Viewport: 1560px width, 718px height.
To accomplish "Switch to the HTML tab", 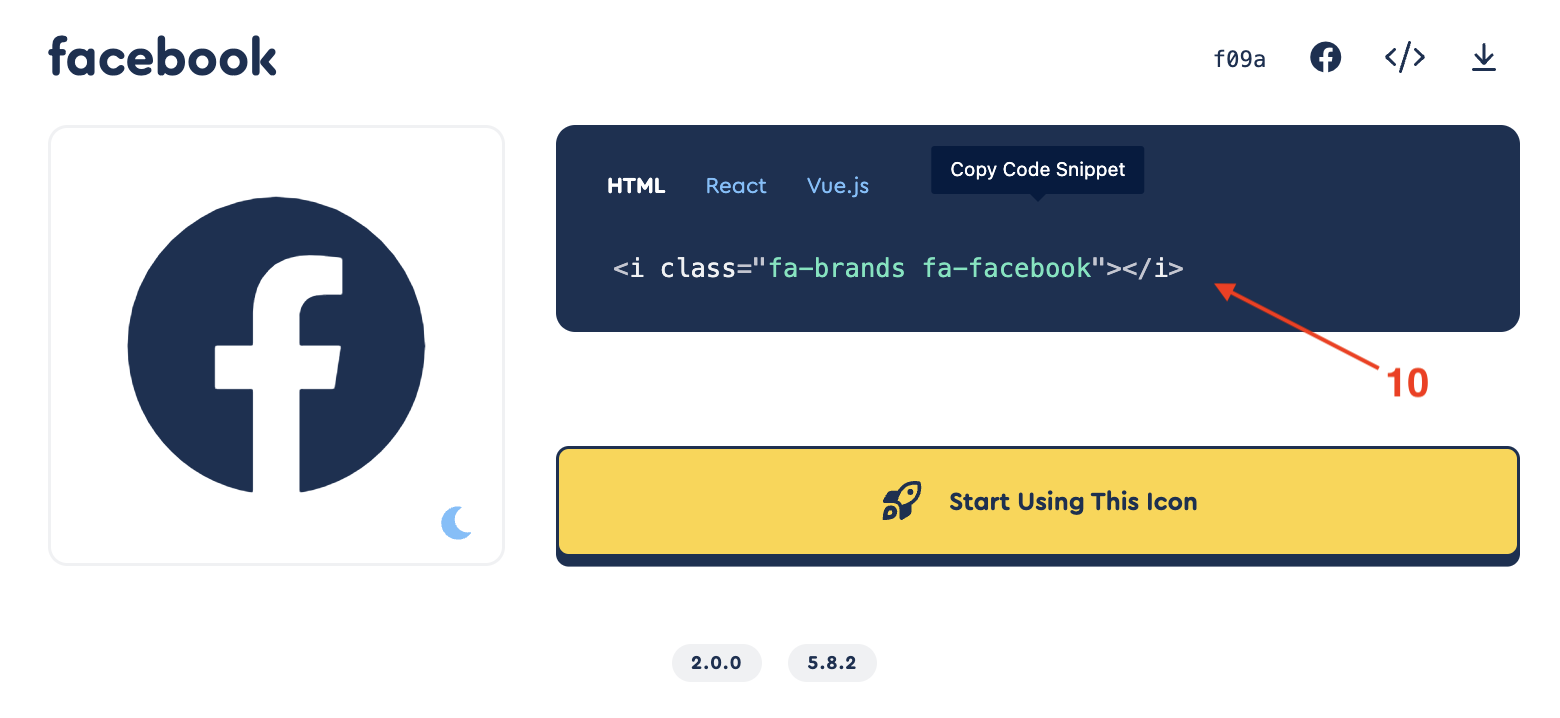I will [636, 186].
